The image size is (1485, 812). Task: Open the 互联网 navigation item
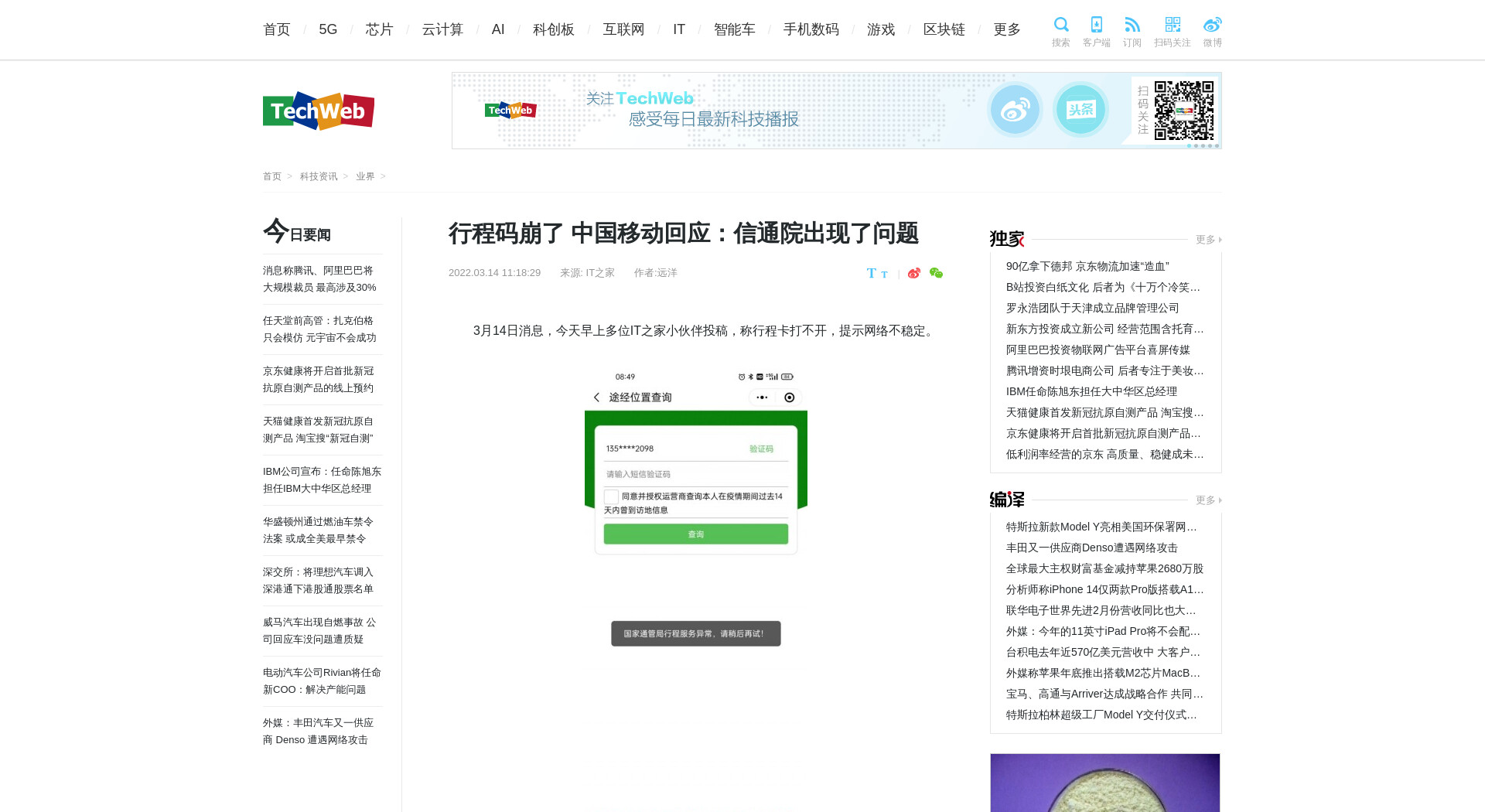(623, 29)
